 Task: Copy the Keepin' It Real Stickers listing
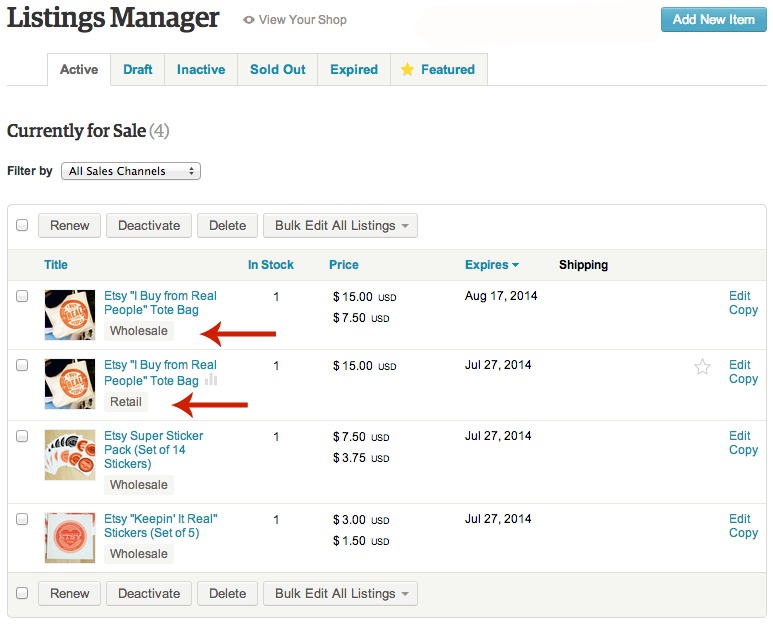point(743,533)
